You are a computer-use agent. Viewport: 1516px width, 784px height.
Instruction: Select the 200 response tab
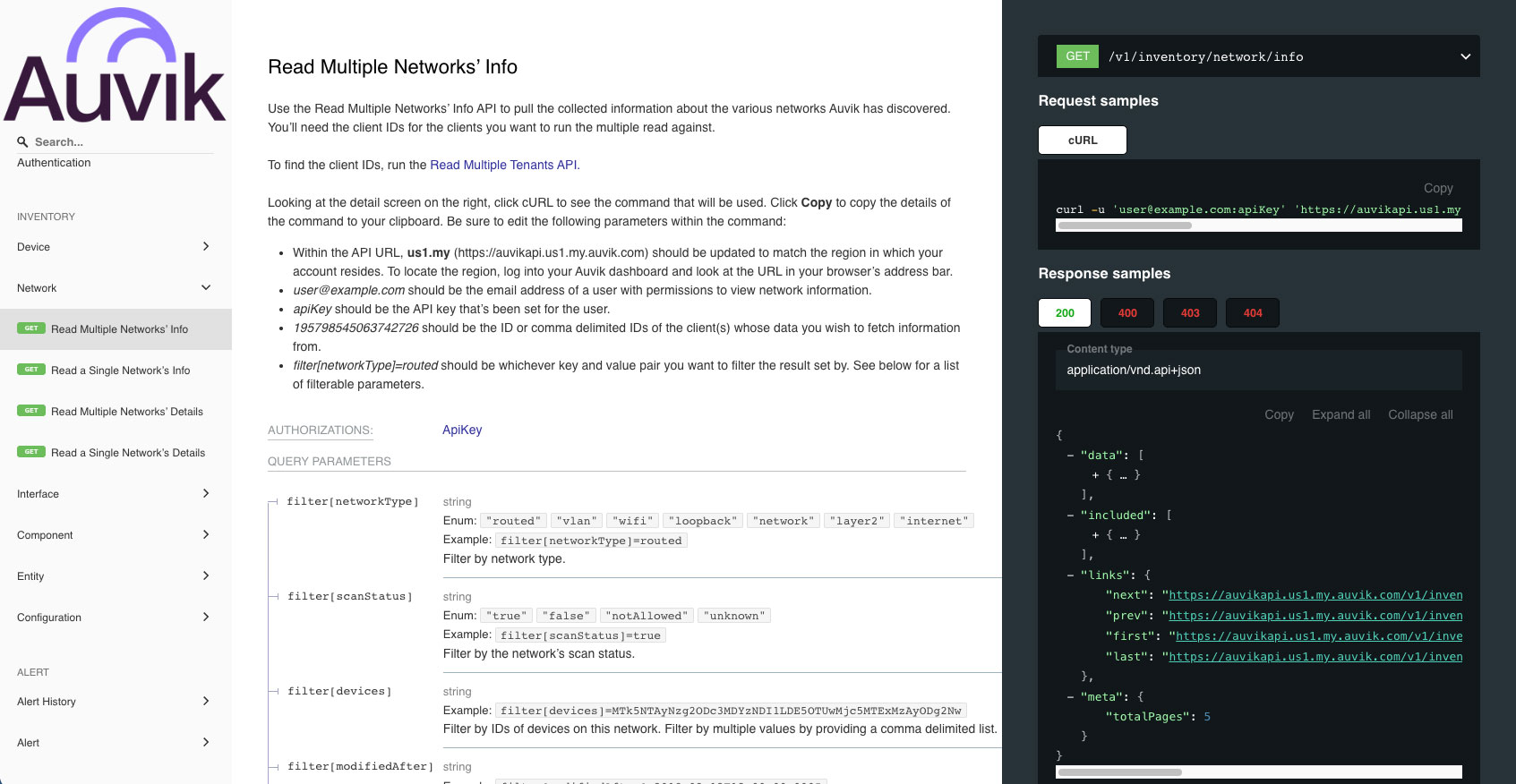[x=1065, y=312]
